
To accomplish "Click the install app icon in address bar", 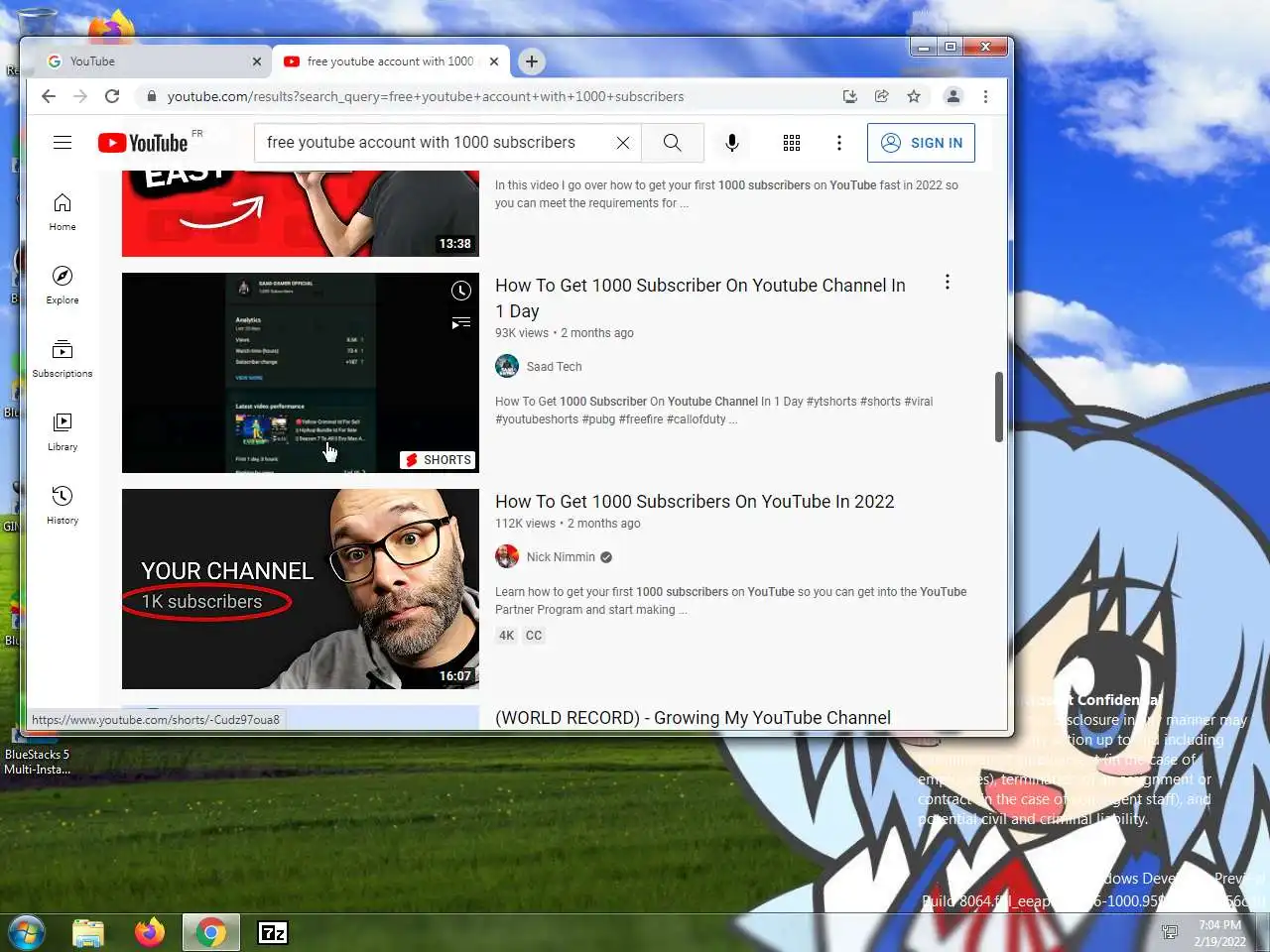I will (x=850, y=96).
